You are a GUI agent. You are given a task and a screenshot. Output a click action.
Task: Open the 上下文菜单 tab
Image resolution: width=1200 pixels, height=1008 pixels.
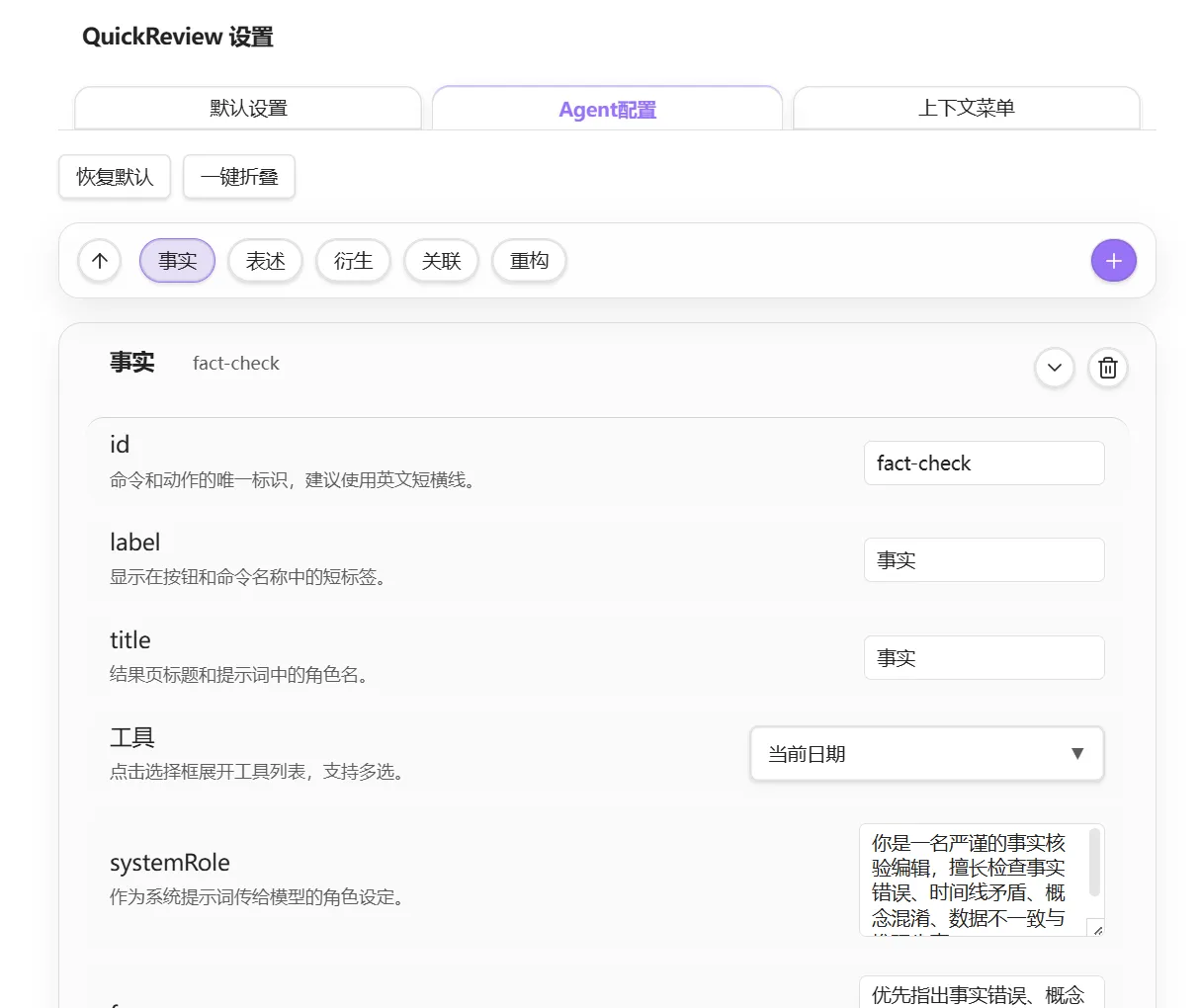click(966, 109)
